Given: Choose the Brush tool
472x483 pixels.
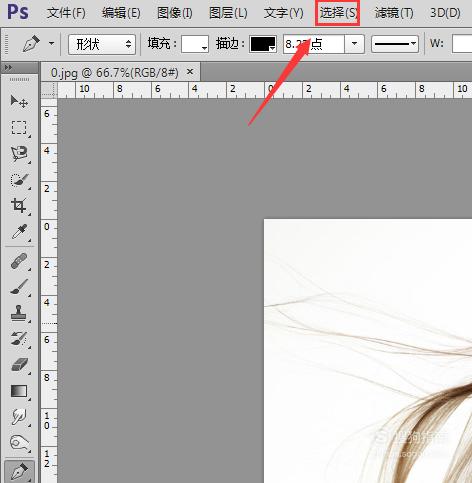Looking at the screenshot, I should [x=19, y=287].
